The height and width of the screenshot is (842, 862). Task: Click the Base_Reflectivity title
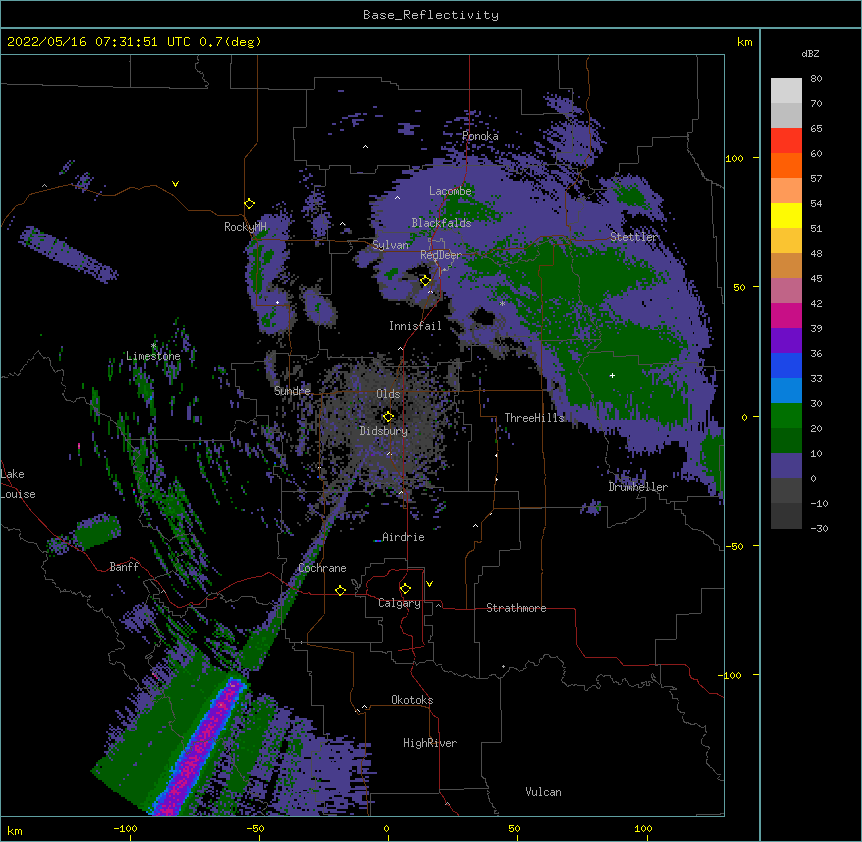click(431, 15)
